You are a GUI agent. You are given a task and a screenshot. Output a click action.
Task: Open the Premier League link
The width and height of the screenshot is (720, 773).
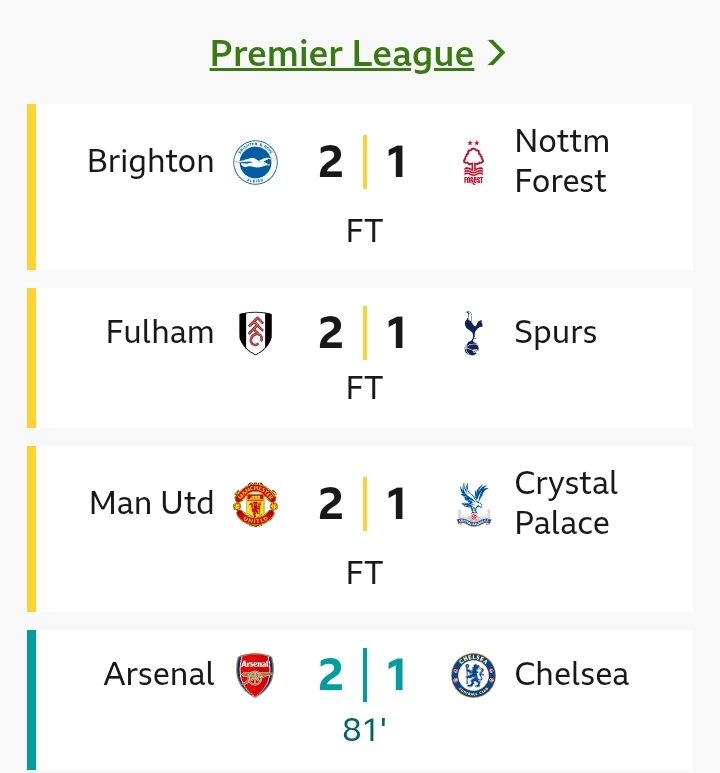click(x=341, y=53)
